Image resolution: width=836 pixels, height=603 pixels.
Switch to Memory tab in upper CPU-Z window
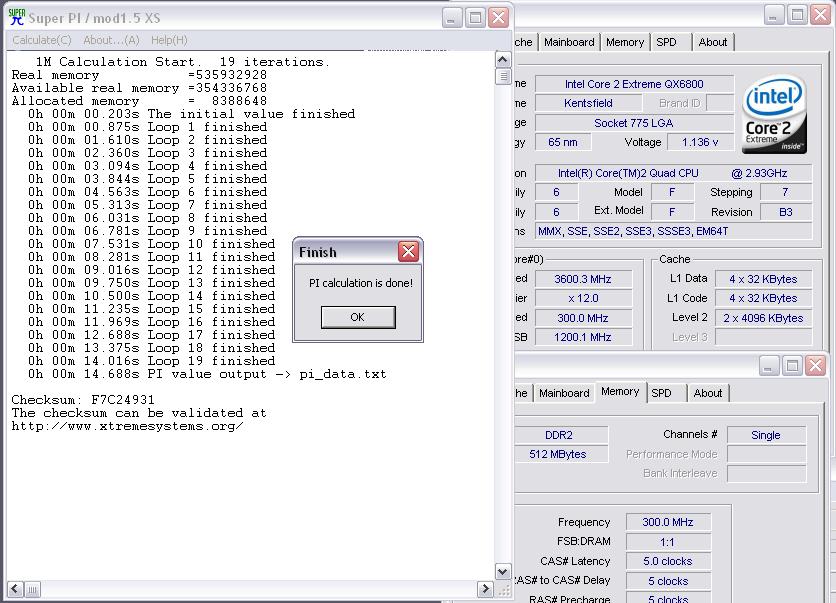coord(625,42)
